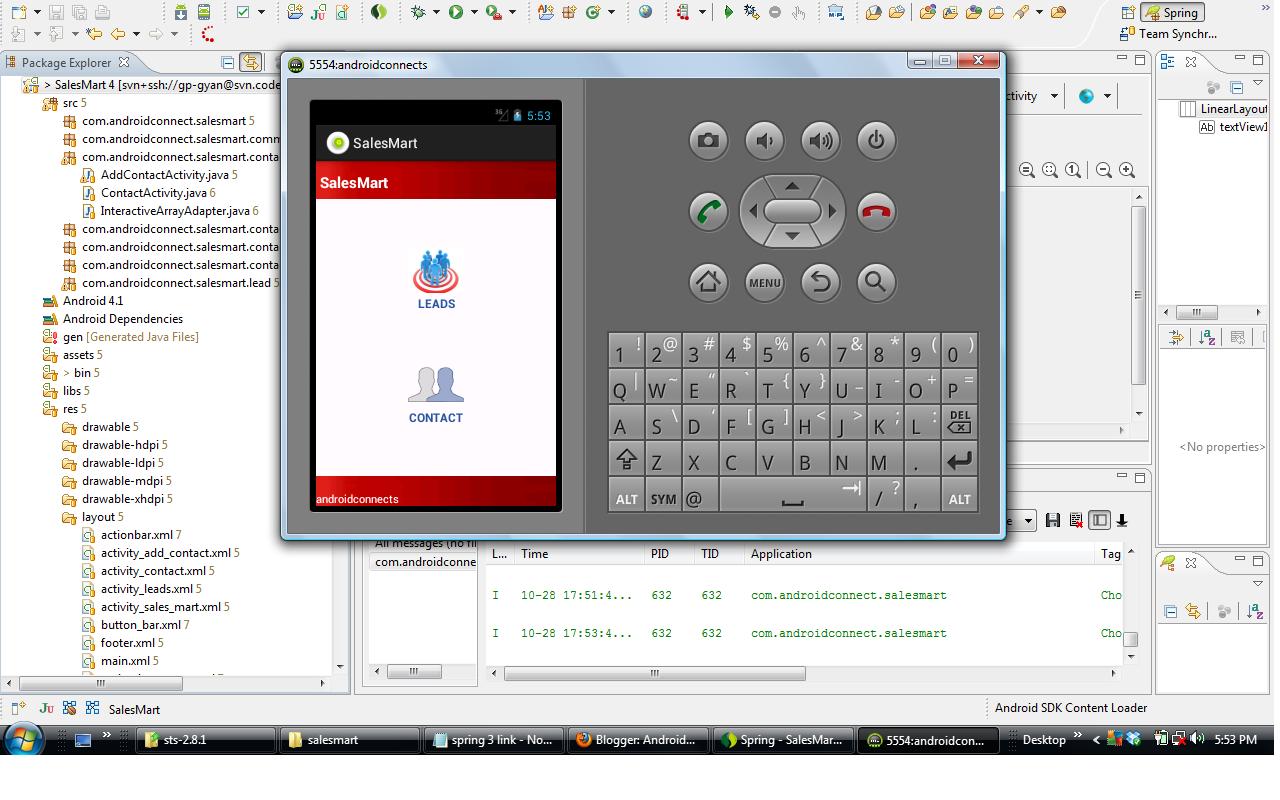Image resolution: width=1280 pixels, height=800 pixels.
Task: Open the CONTACT icon in SalesMart app
Action: 436,395
